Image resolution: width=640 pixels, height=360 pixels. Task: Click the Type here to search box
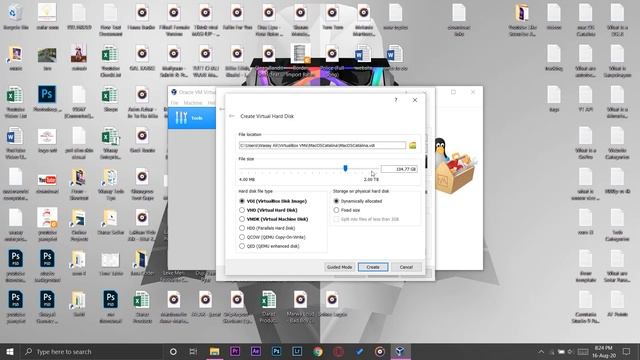click(91, 351)
